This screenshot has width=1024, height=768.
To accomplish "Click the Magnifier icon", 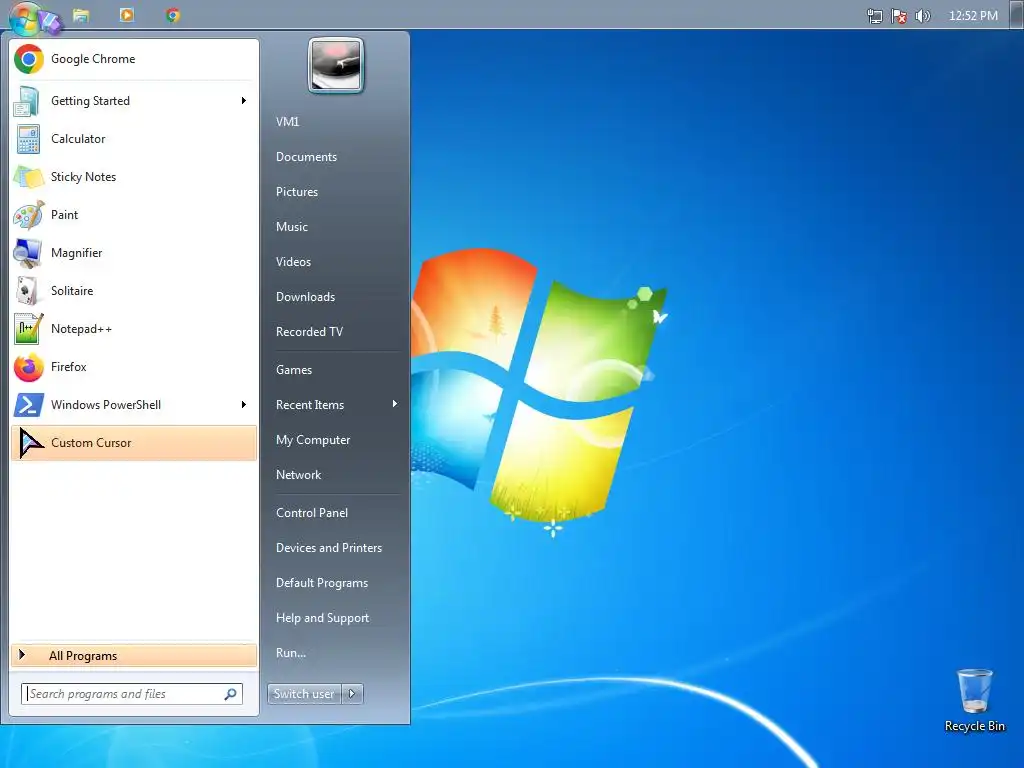I will point(28,253).
